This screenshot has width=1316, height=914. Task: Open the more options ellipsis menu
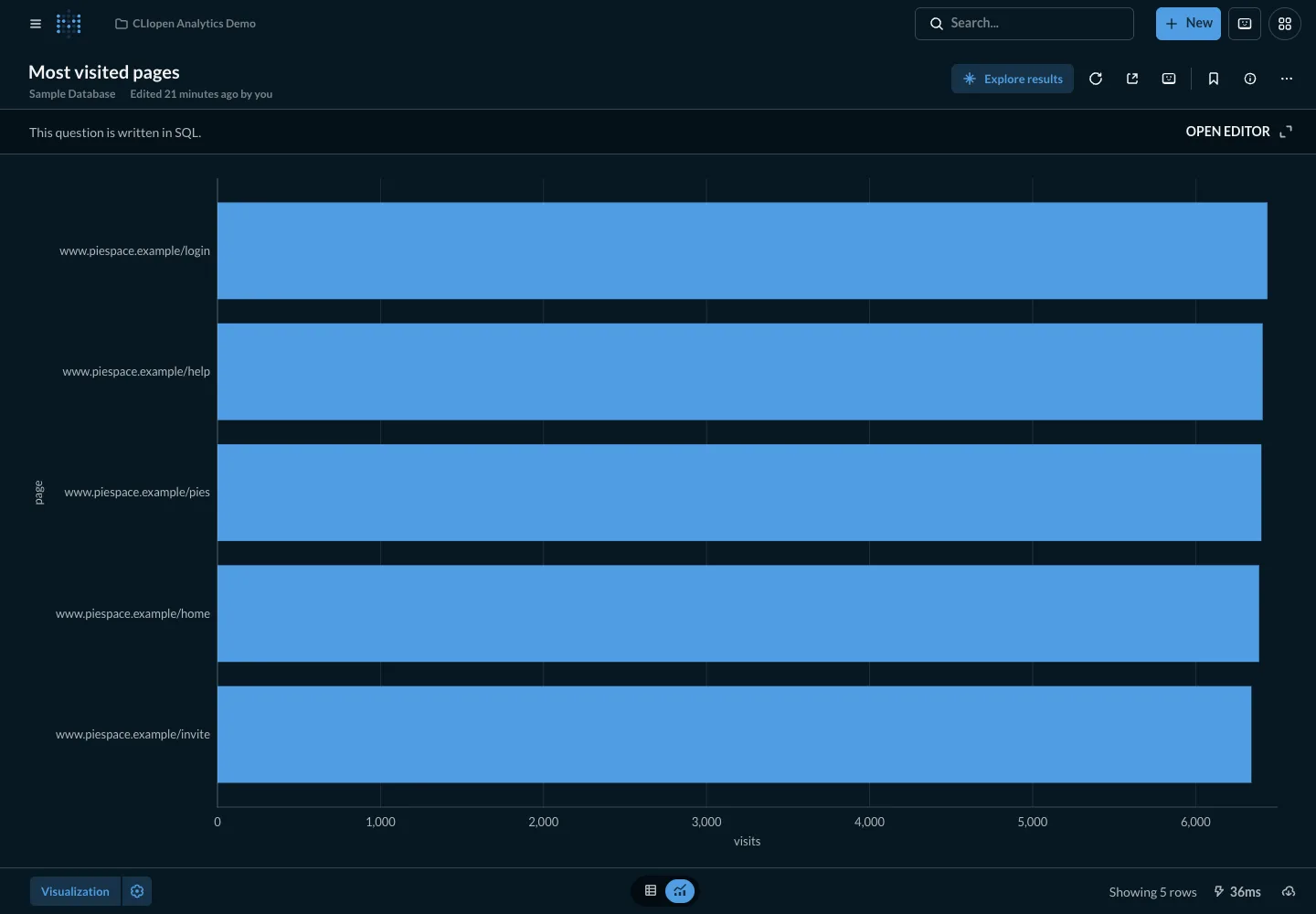coord(1287,79)
